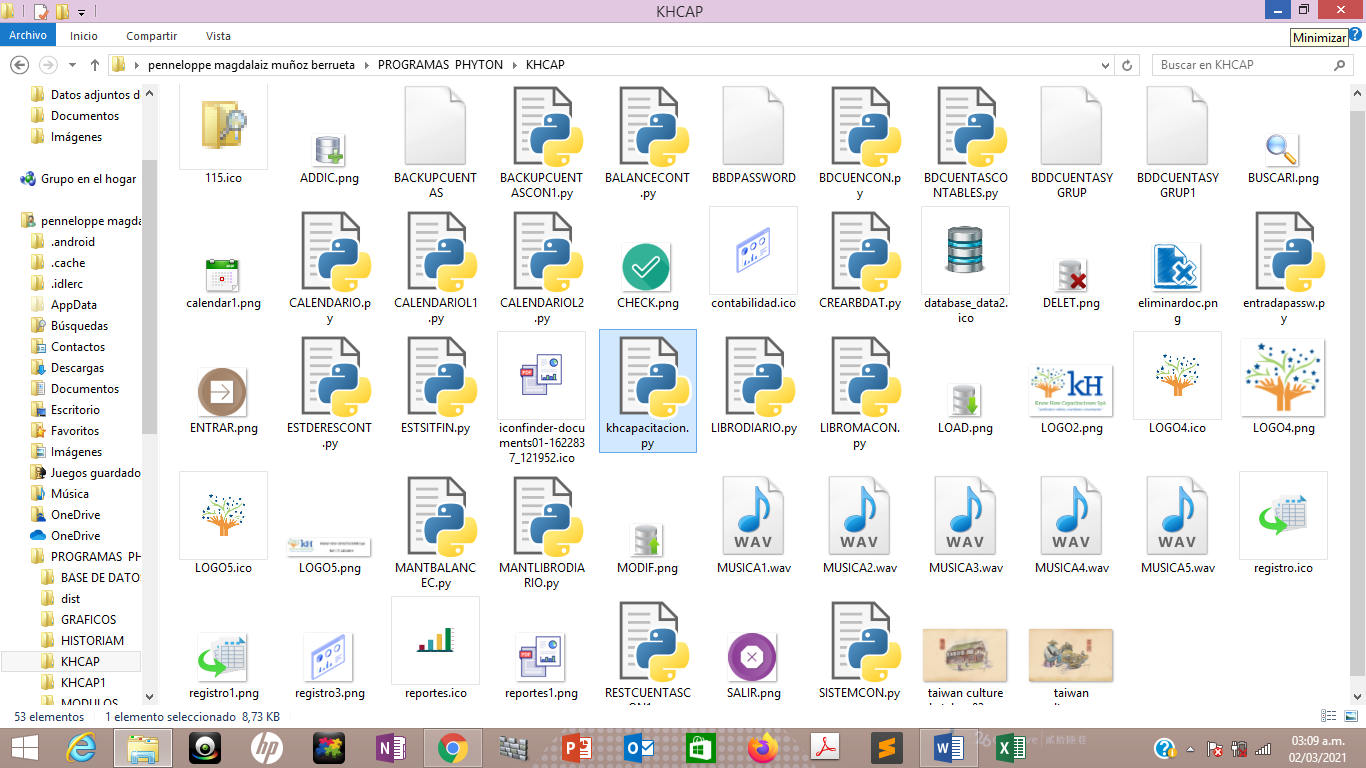Viewport: 1366px width, 768px height.
Task: Open the Inicio ribbon tab
Action: click(84, 36)
